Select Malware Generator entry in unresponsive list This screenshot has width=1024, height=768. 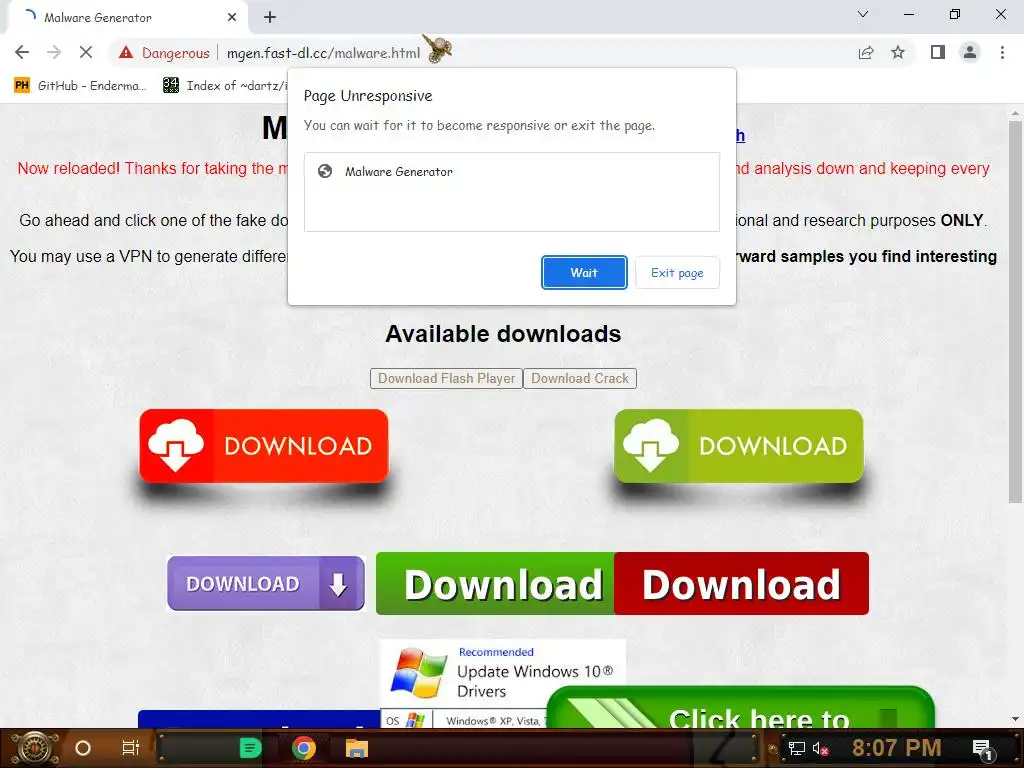511,172
